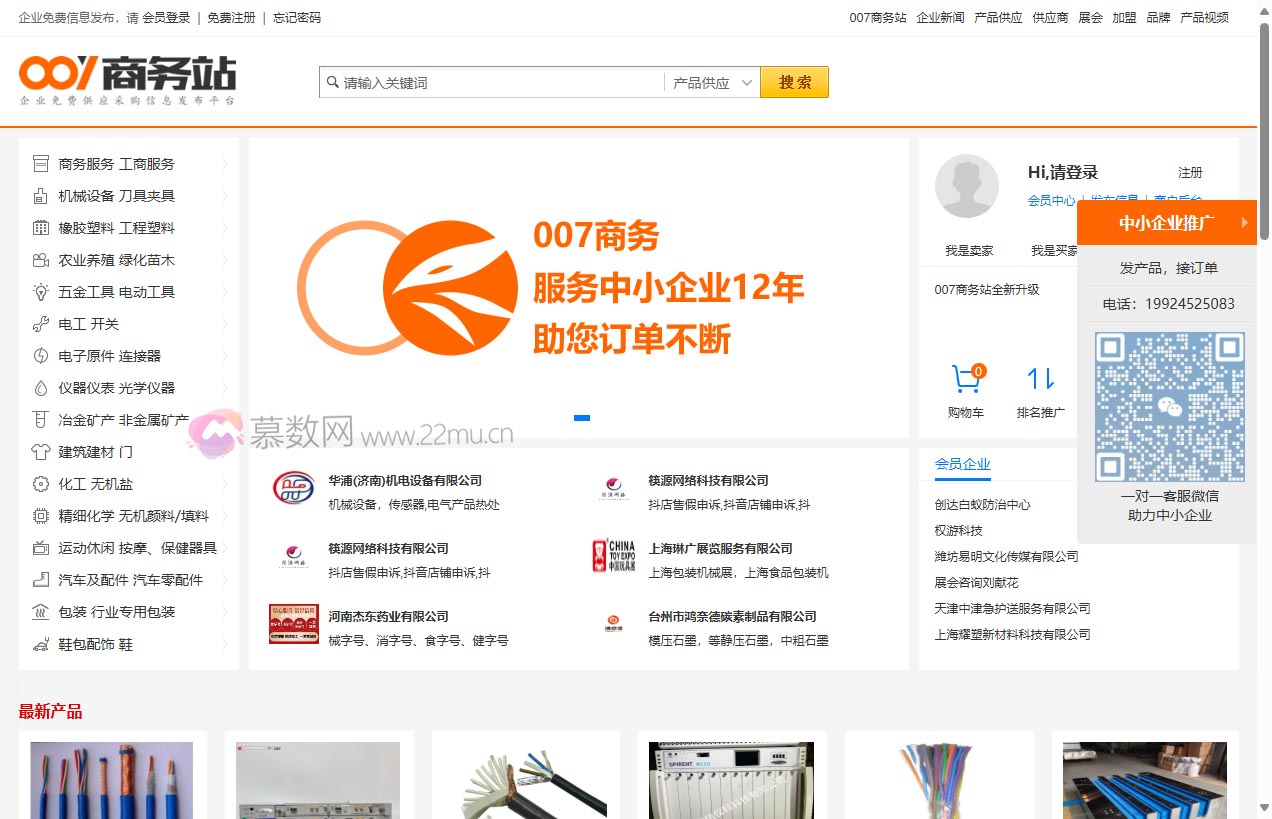The height and width of the screenshot is (819, 1272).
Task: Click the user avatar placeholder
Action: [x=966, y=186]
